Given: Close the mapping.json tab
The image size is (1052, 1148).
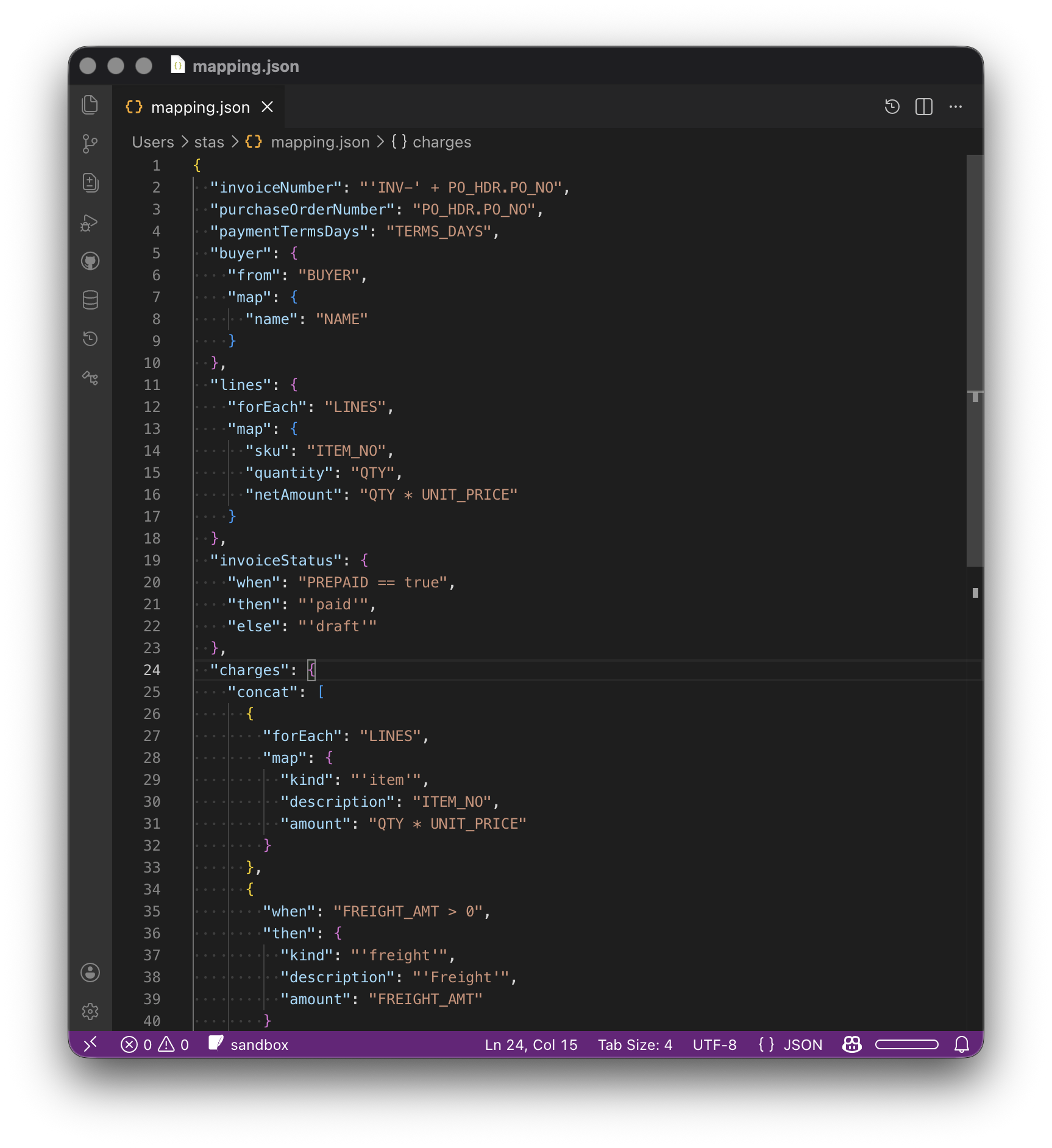Looking at the screenshot, I should tap(267, 107).
